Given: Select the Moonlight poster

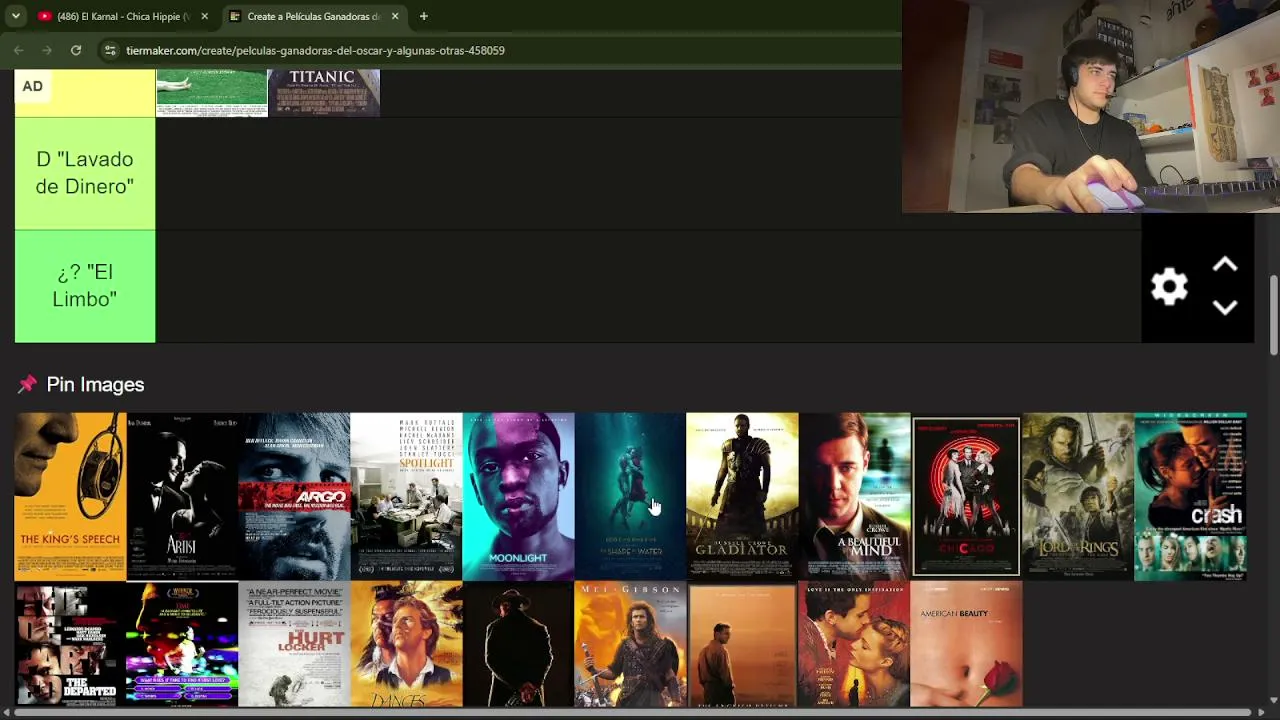Looking at the screenshot, I should click(x=518, y=496).
